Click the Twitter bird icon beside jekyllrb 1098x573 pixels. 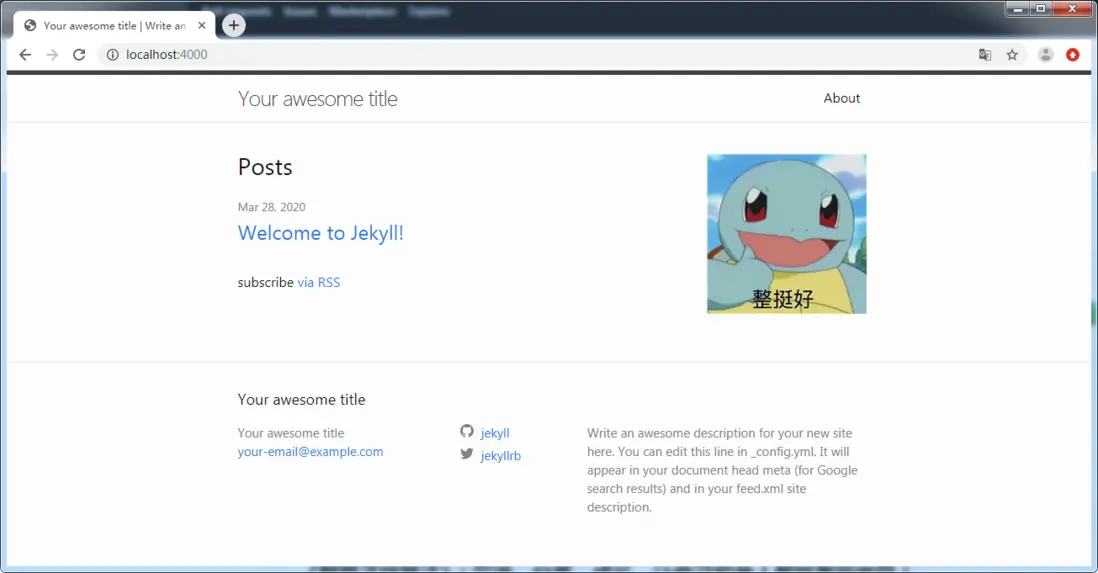pos(466,454)
